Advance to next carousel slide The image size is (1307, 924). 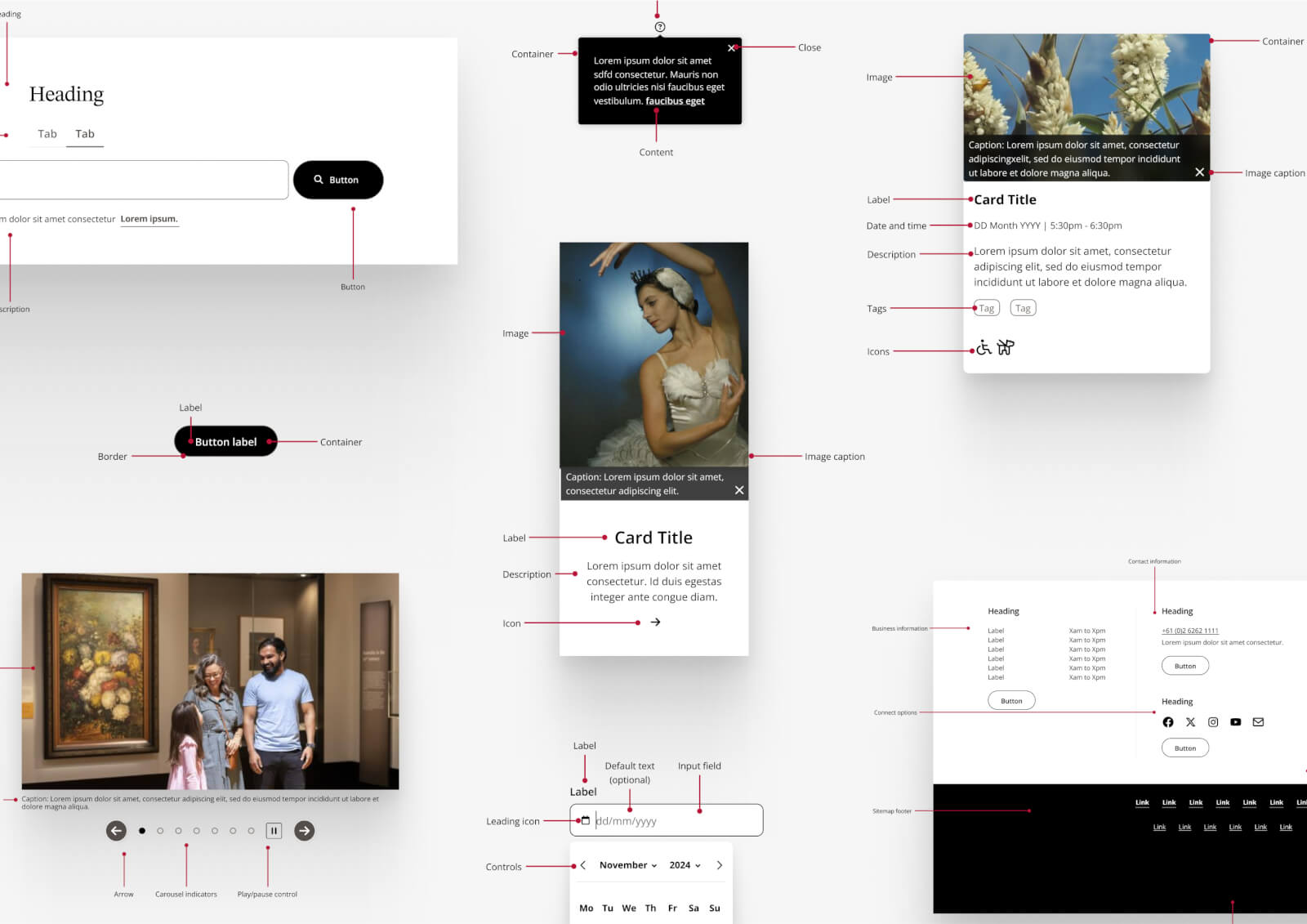[304, 831]
